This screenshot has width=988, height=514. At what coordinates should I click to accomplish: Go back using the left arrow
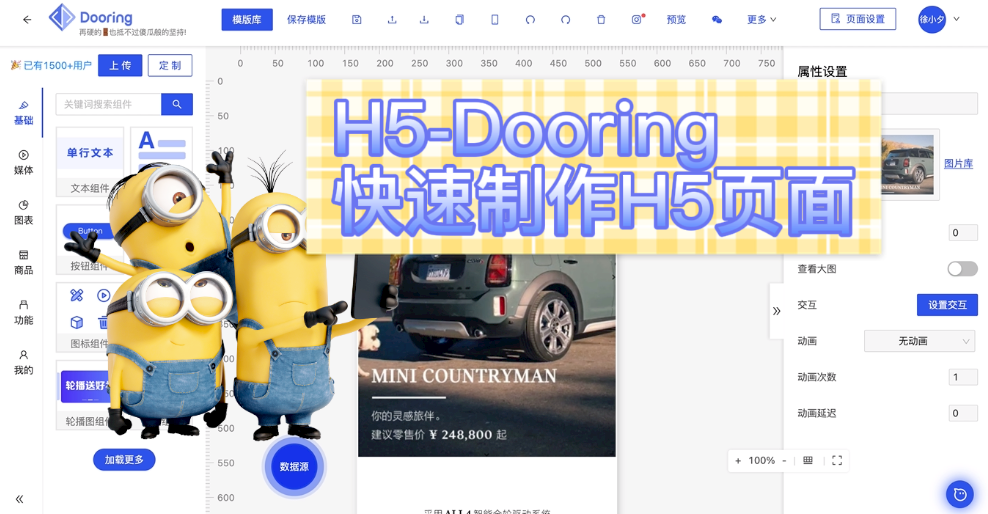27,20
